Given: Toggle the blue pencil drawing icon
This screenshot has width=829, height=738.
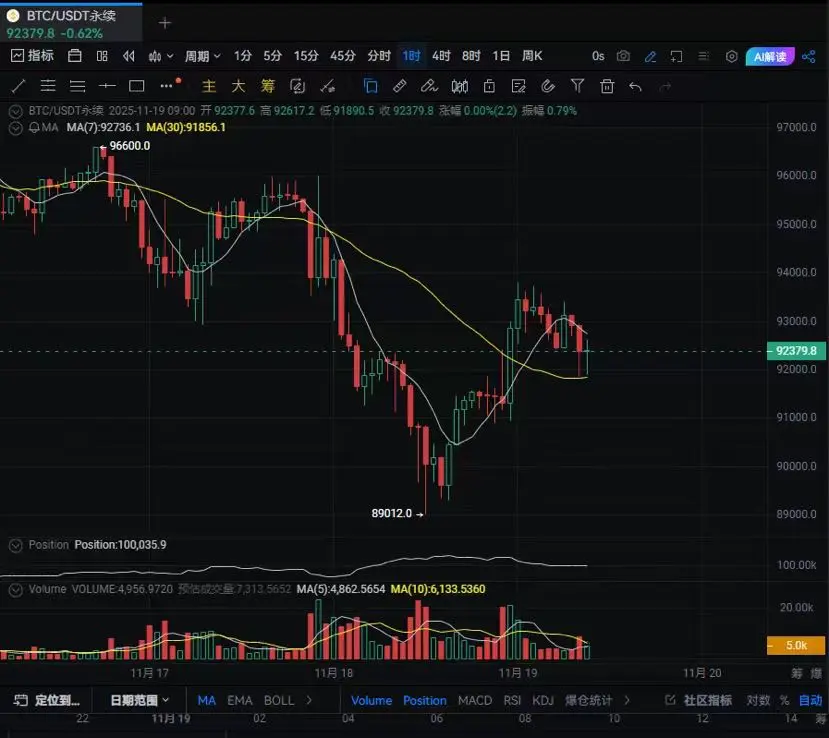Looking at the screenshot, I should pyautogui.click(x=650, y=57).
